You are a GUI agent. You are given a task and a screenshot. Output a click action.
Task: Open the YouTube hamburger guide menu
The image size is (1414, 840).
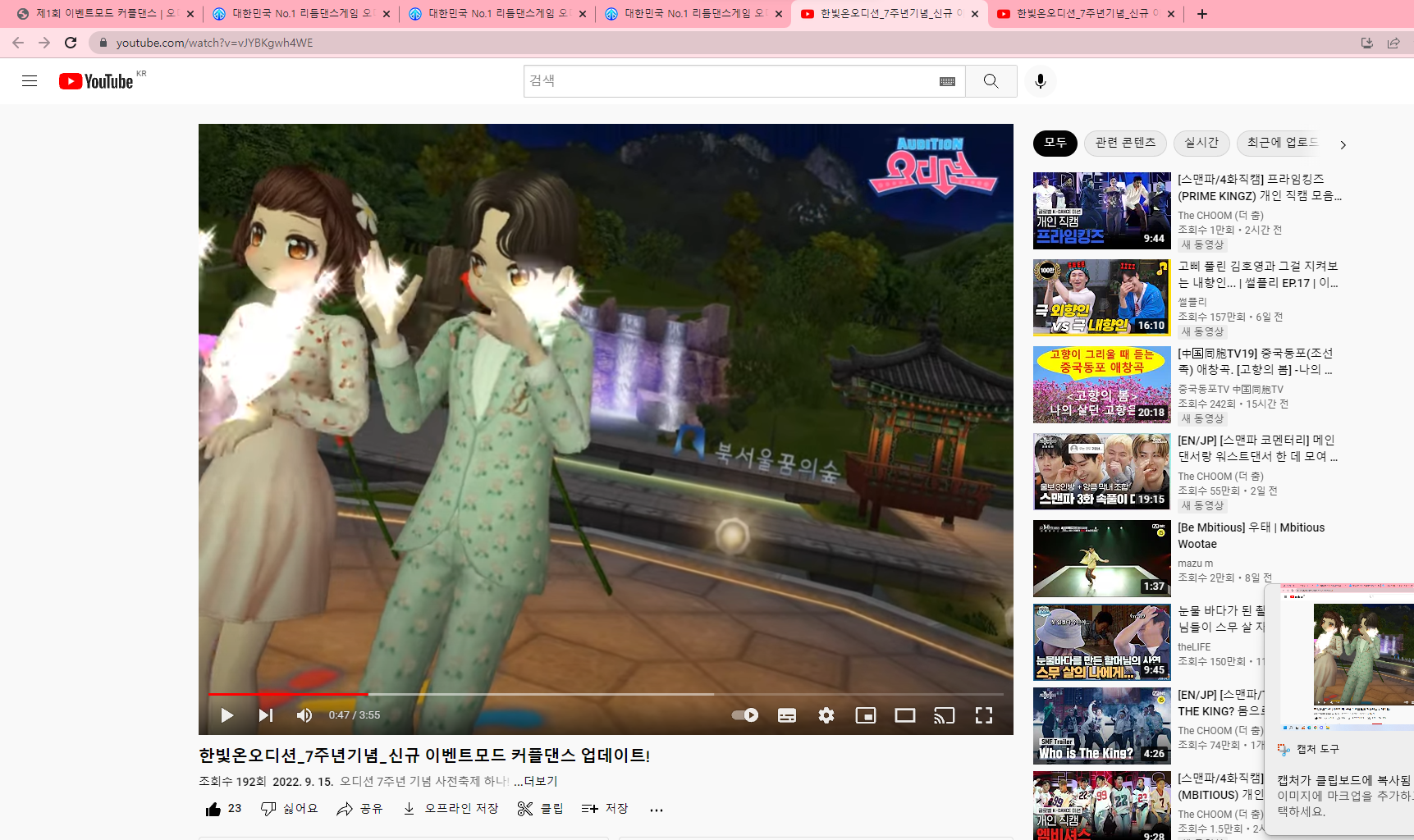click(30, 81)
